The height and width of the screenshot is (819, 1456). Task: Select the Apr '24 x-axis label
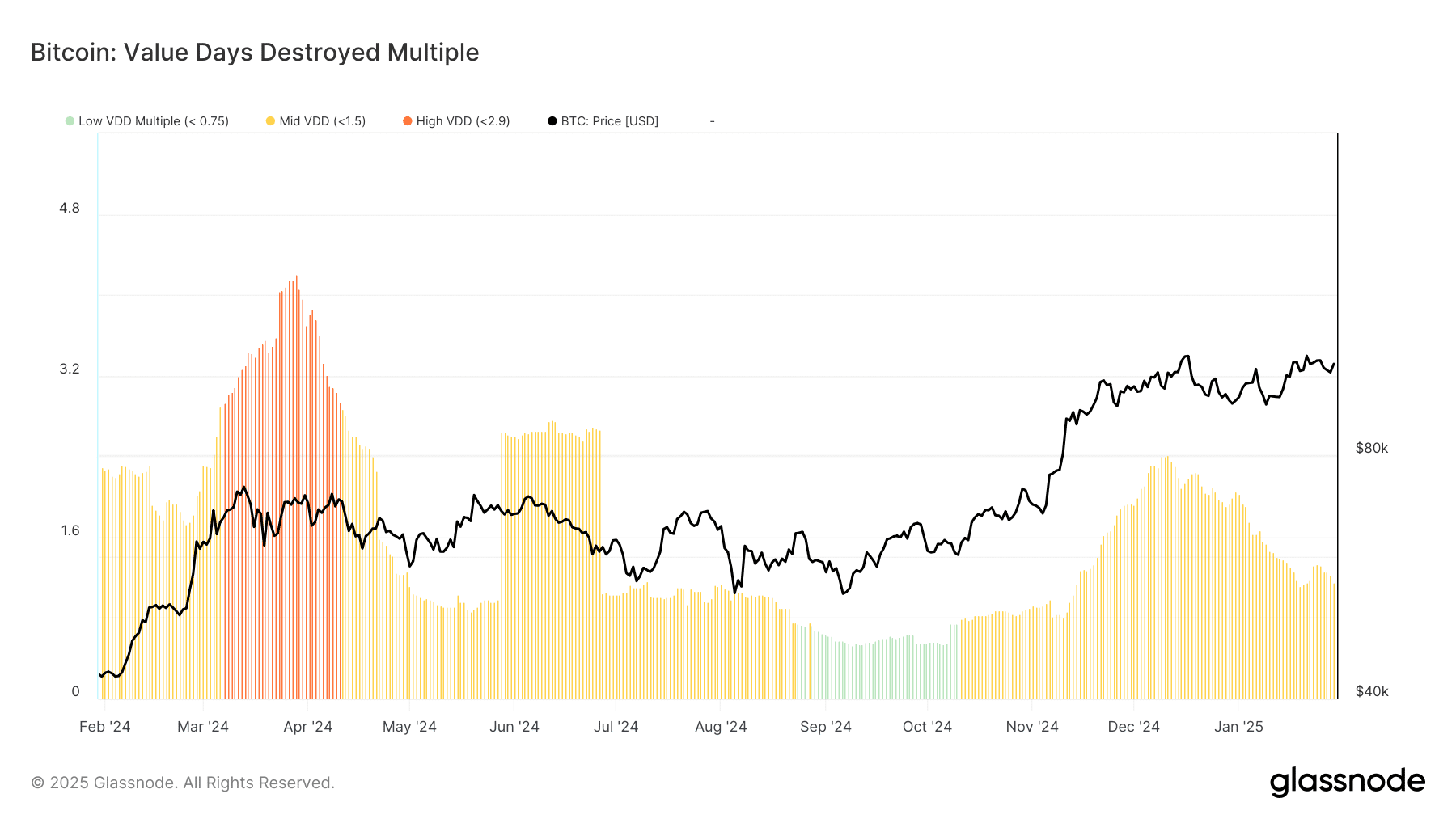308,727
